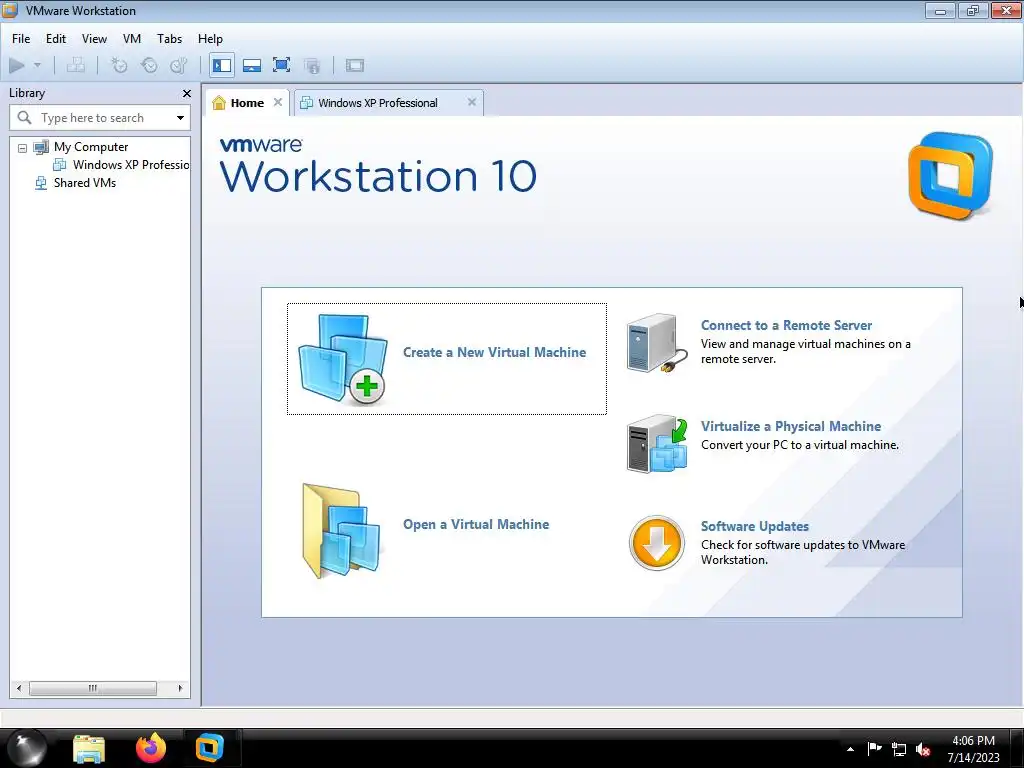Click the VMware Workstation logo icon
This screenshot has width=1024, height=768.
(x=950, y=176)
